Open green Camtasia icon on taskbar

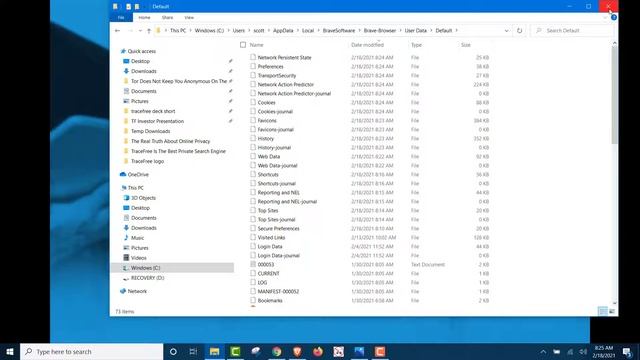(x=235, y=351)
